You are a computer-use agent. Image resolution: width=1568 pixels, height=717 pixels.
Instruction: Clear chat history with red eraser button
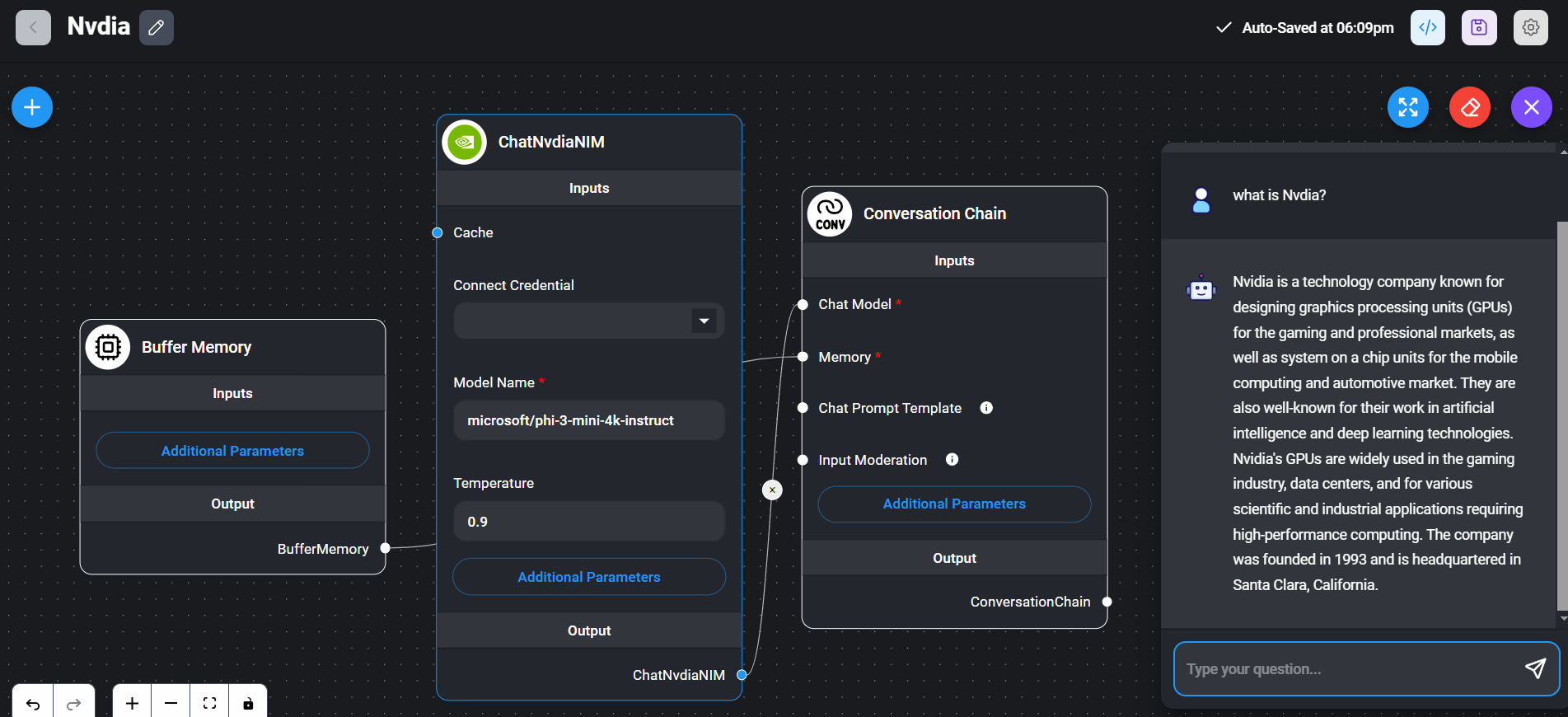[x=1469, y=107]
